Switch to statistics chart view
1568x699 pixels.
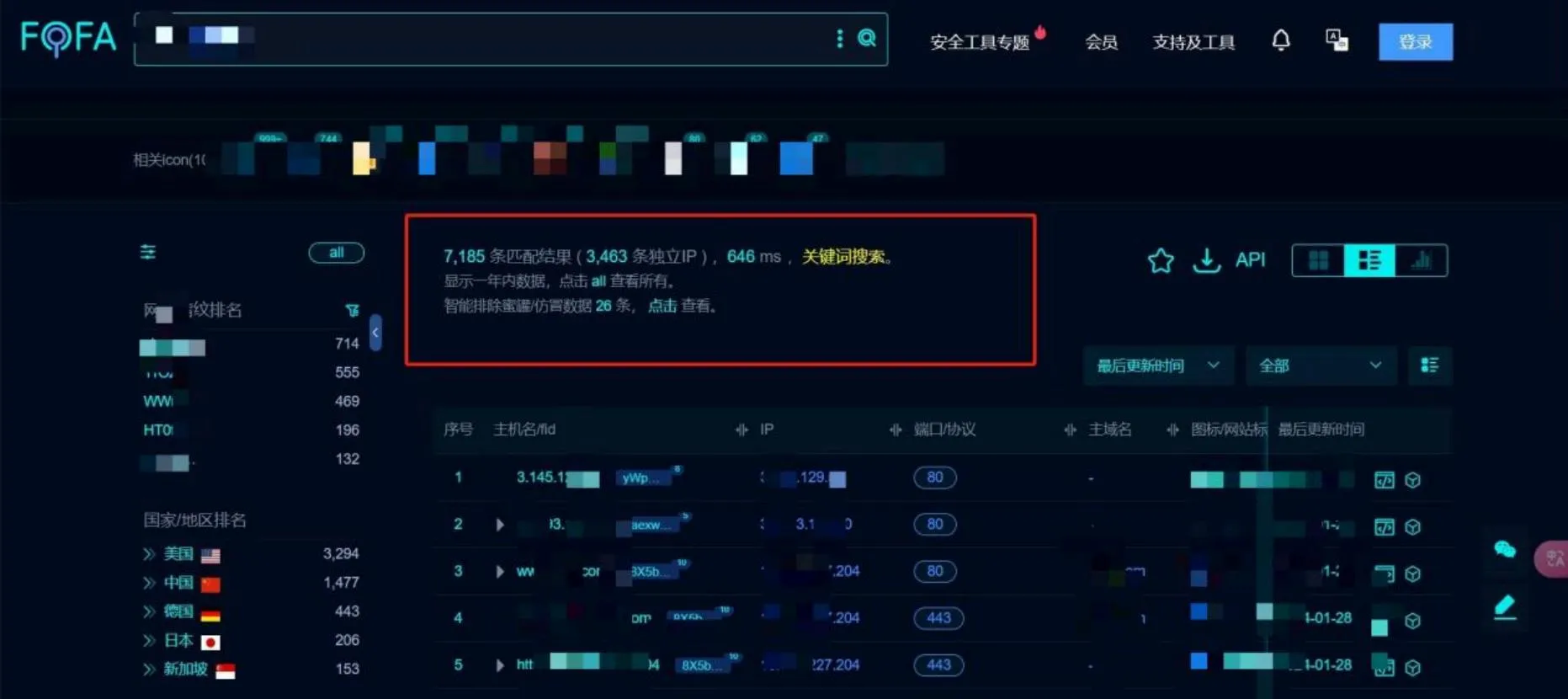[x=1421, y=260]
